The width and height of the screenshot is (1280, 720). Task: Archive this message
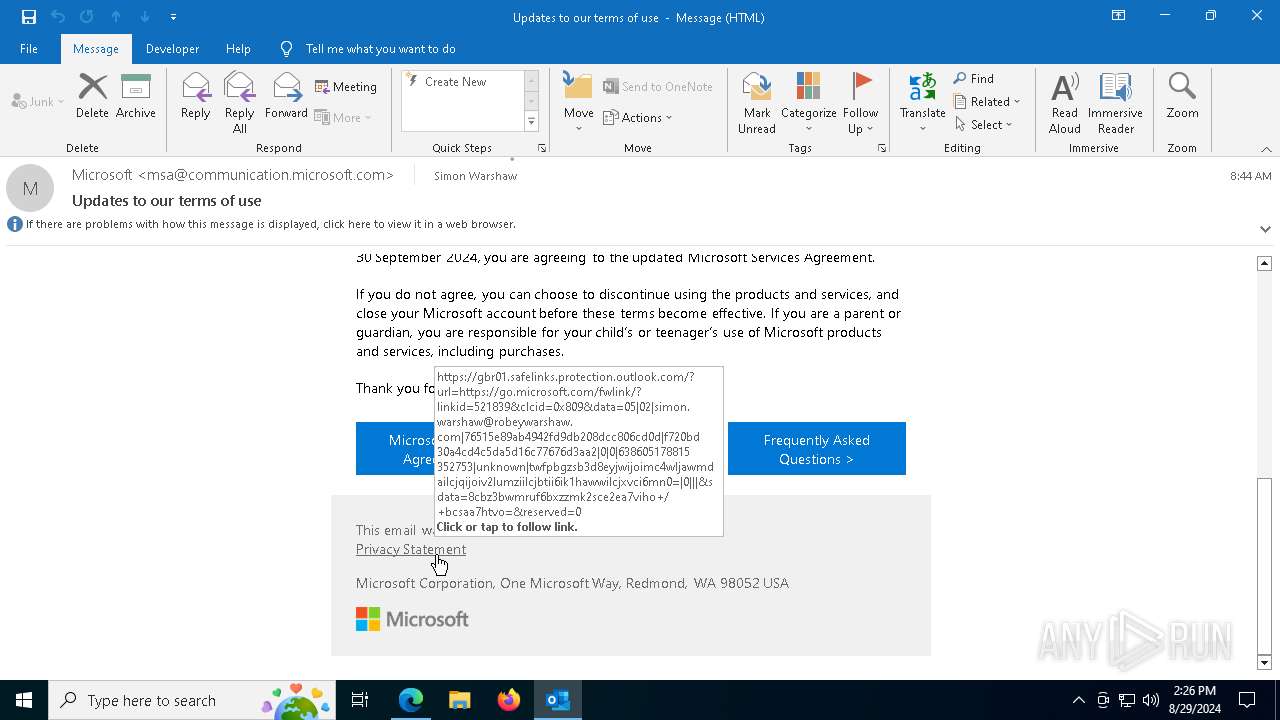pyautogui.click(x=135, y=96)
